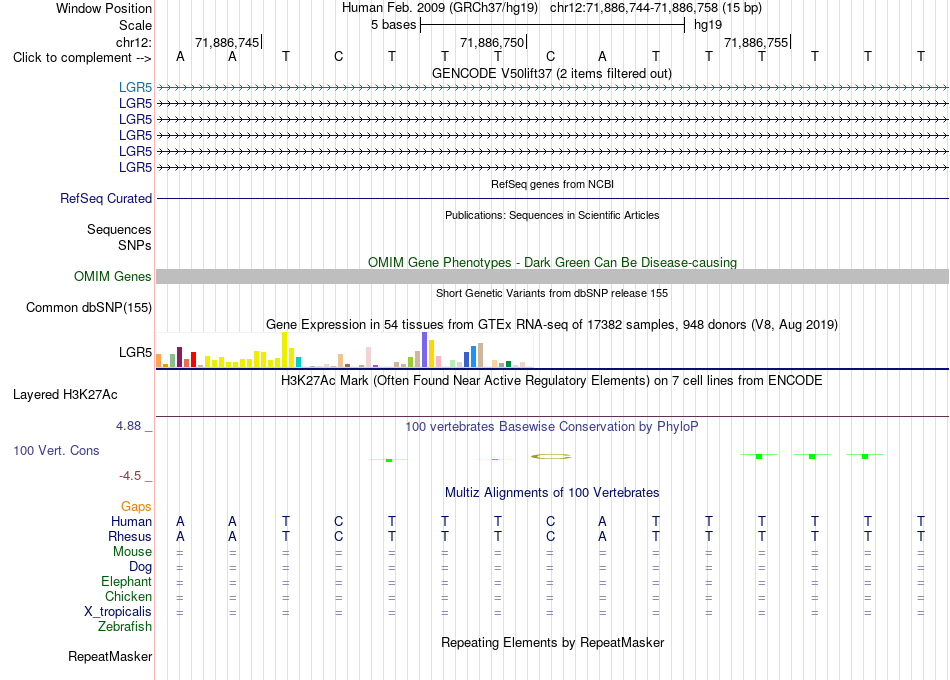This screenshot has height=680, width=950.
Task: Click the 'chr12:71,886,744-71,886,758 (15 bp)' position text
Action: click(x=656, y=8)
